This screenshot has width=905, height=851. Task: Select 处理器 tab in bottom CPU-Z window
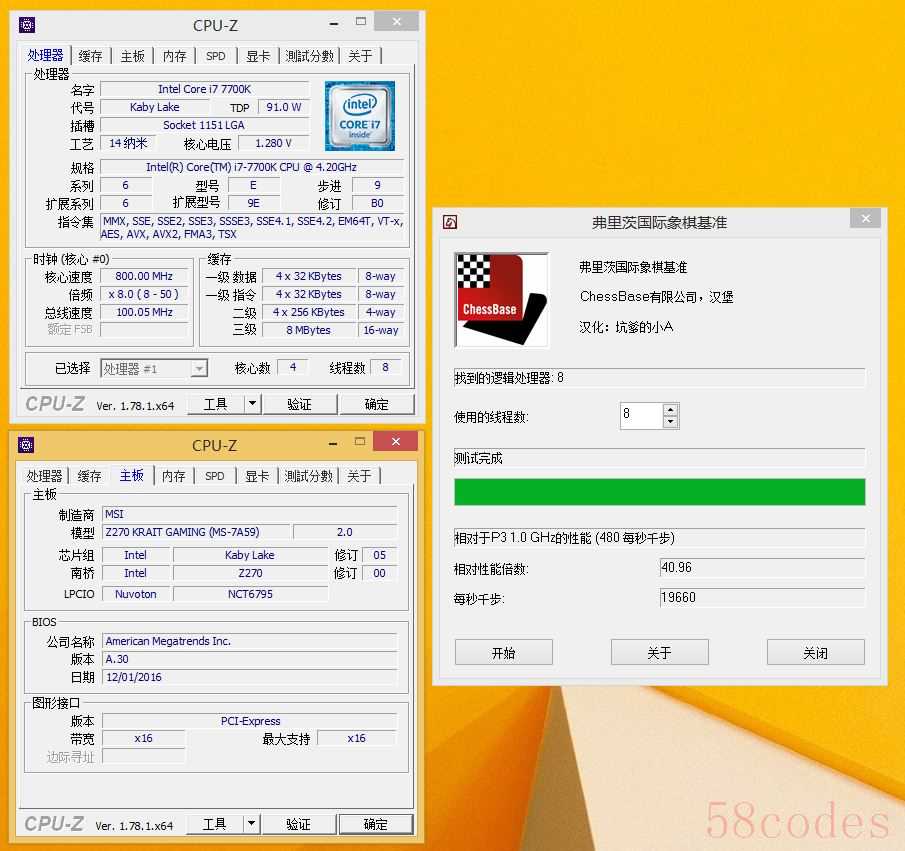[x=44, y=476]
